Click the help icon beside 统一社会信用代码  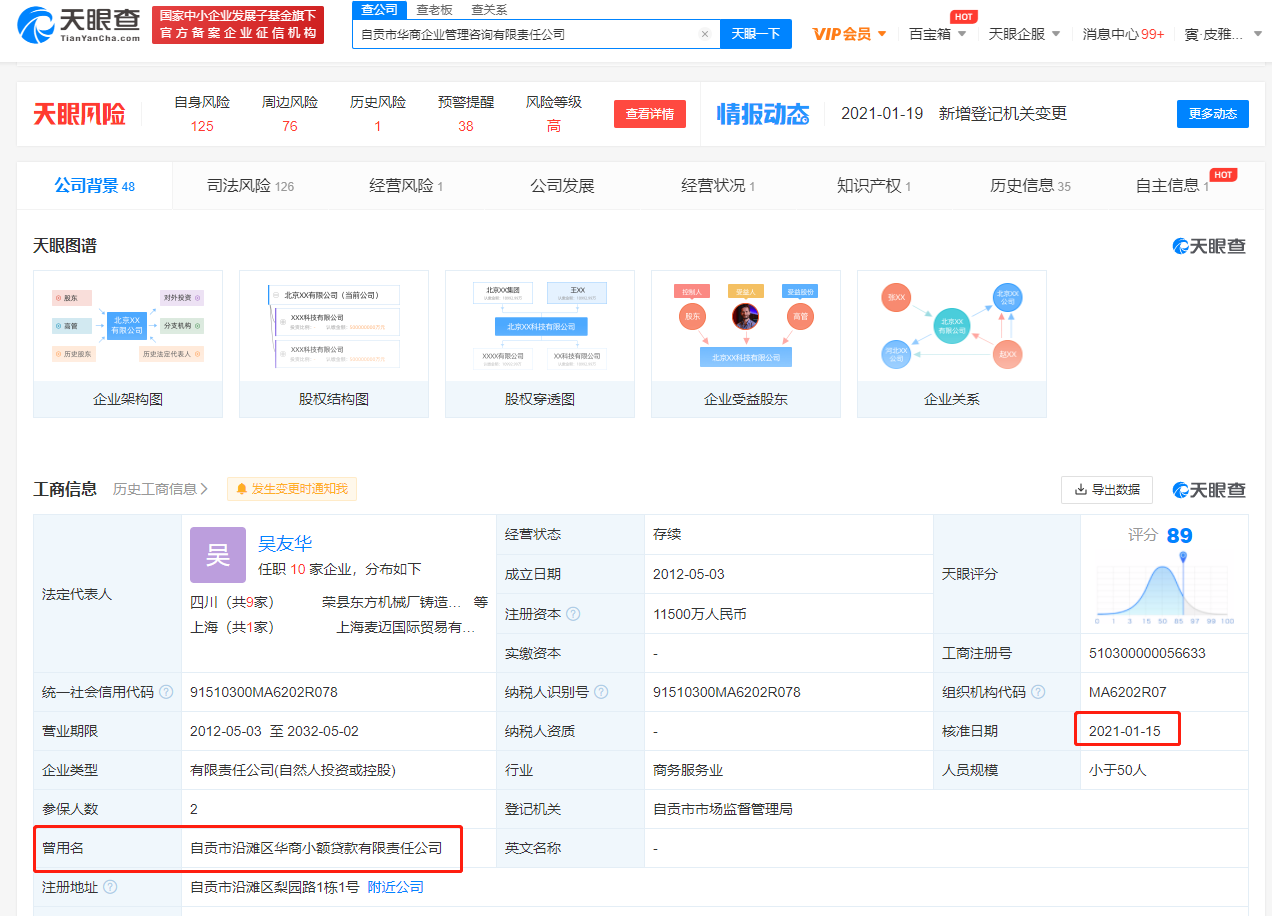pos(166,692)
